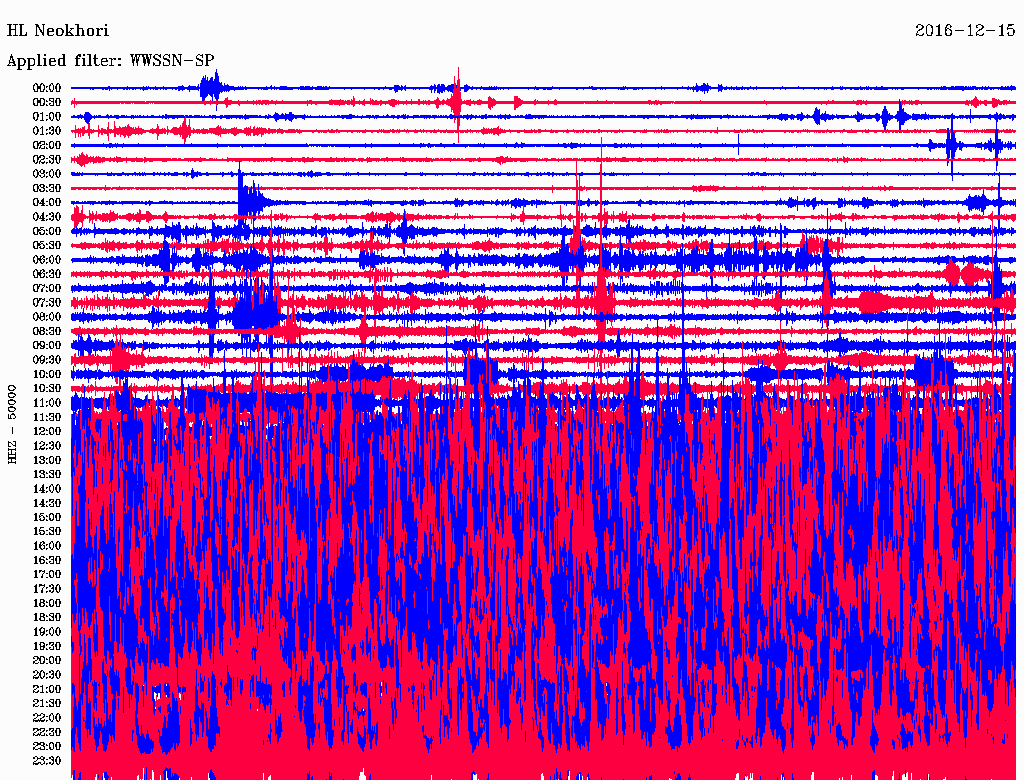Select the 04:00 time label
Image resolution: width=1024 pixels, height=780 pixels.
tap(47, 203)
